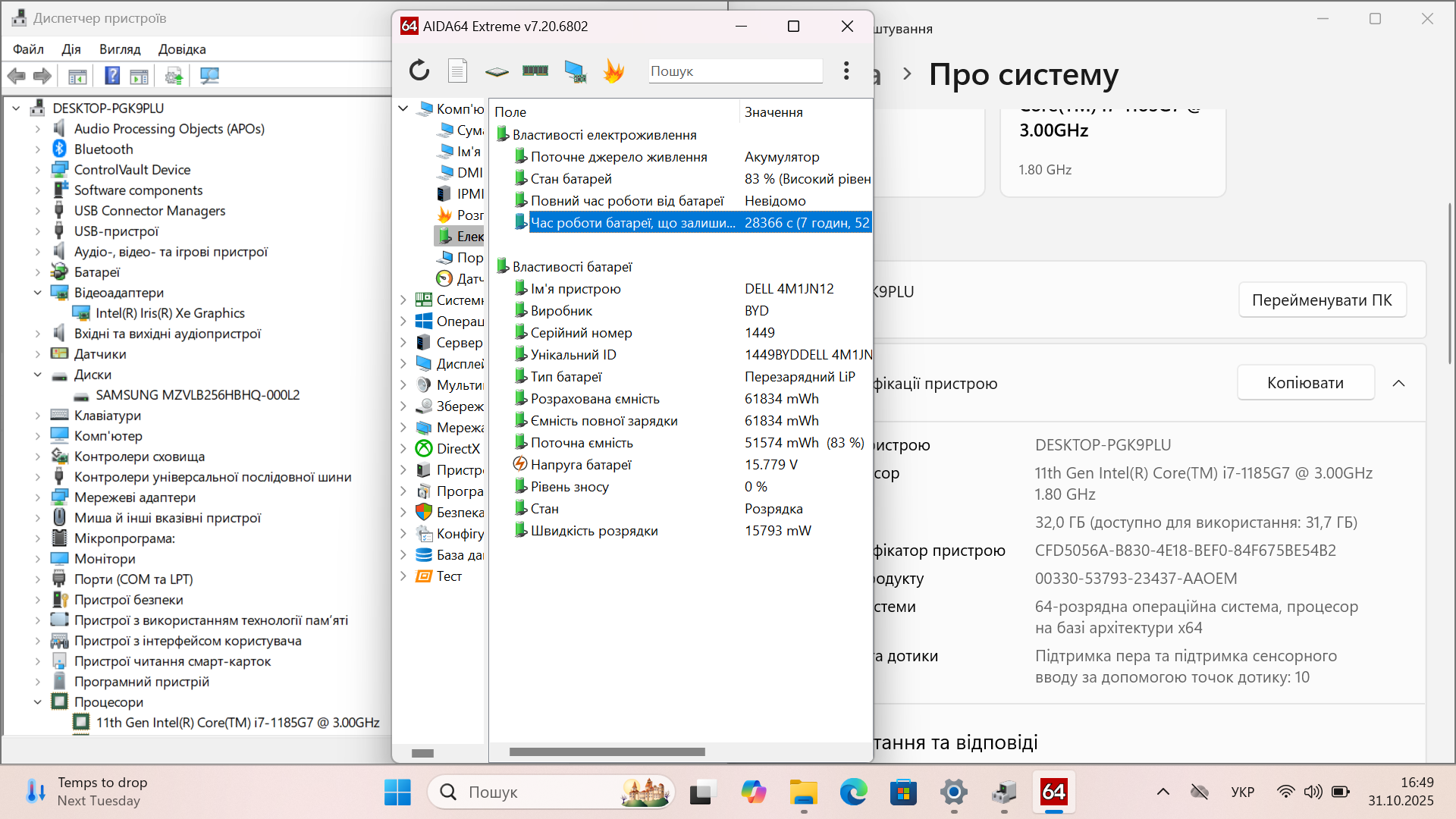Click the AIDA64 horizontal scrollbar thumb
This screenshot has height=819, width=1456.
point(607,752)
